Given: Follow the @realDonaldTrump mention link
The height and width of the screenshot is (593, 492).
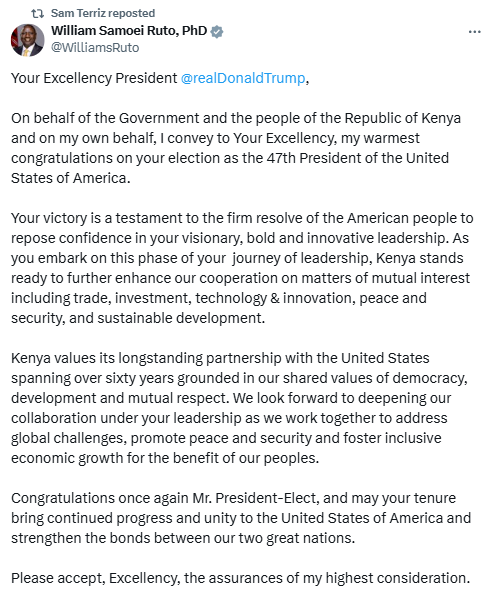Looking at the screenshot, I should (243, 78).
